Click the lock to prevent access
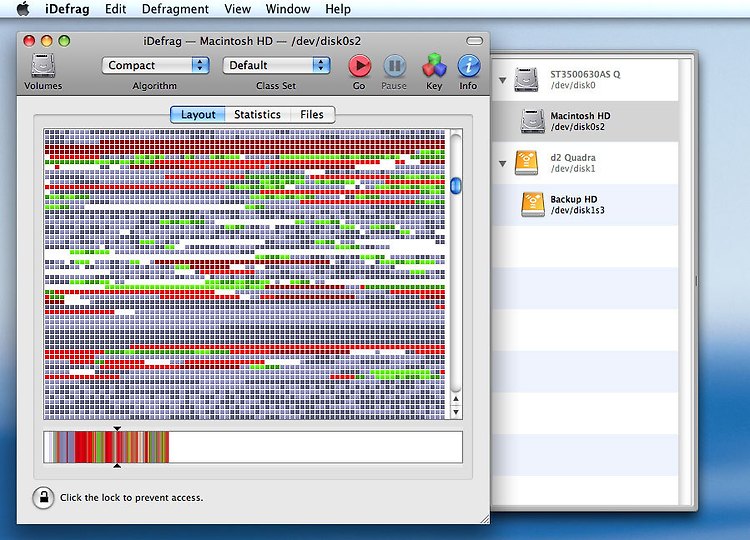This screenshot has height=540, width=750. click(x=43, y=497)
